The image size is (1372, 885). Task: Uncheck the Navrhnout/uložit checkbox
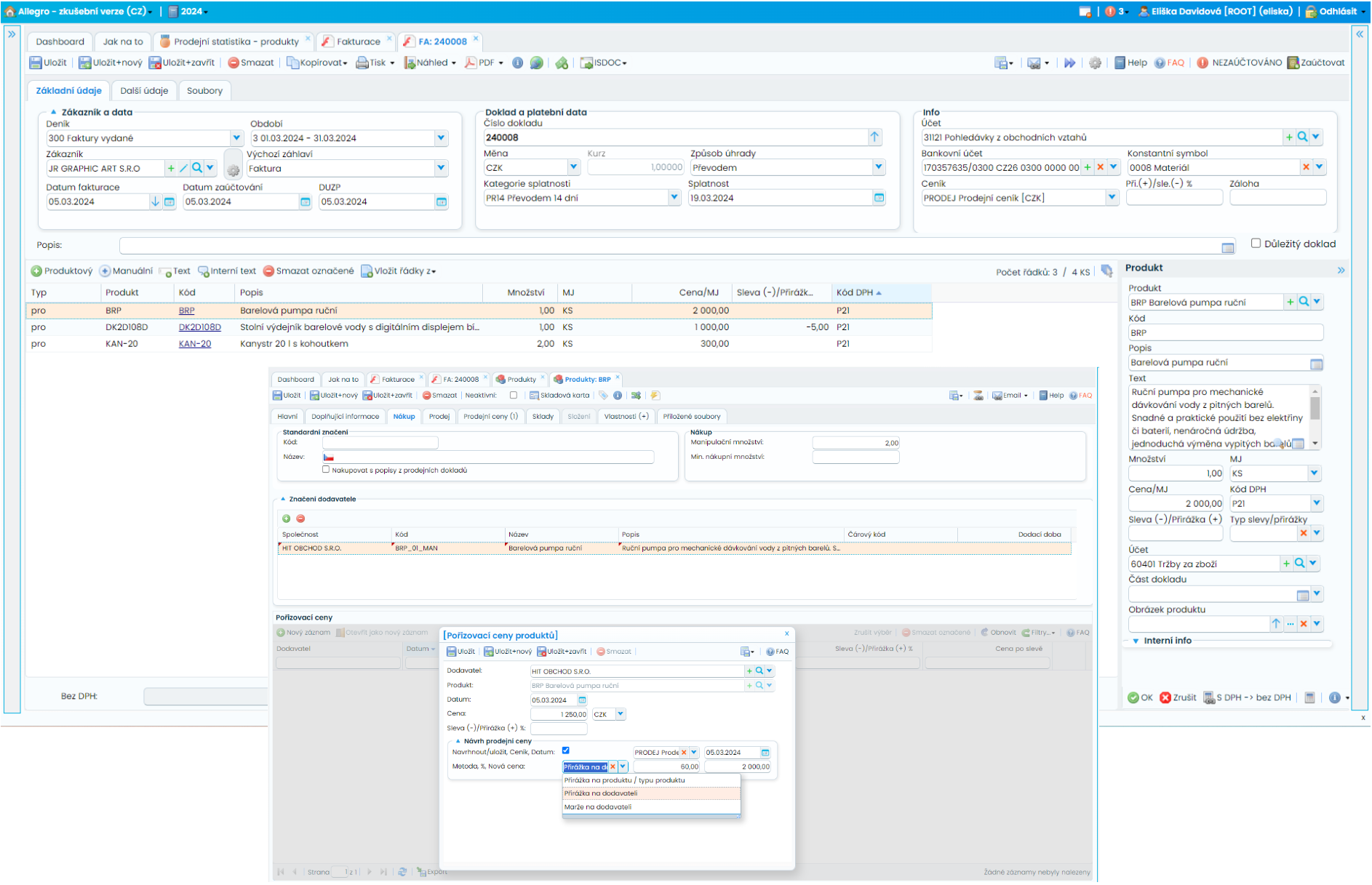pyautogui.click(x=565, y=750)
